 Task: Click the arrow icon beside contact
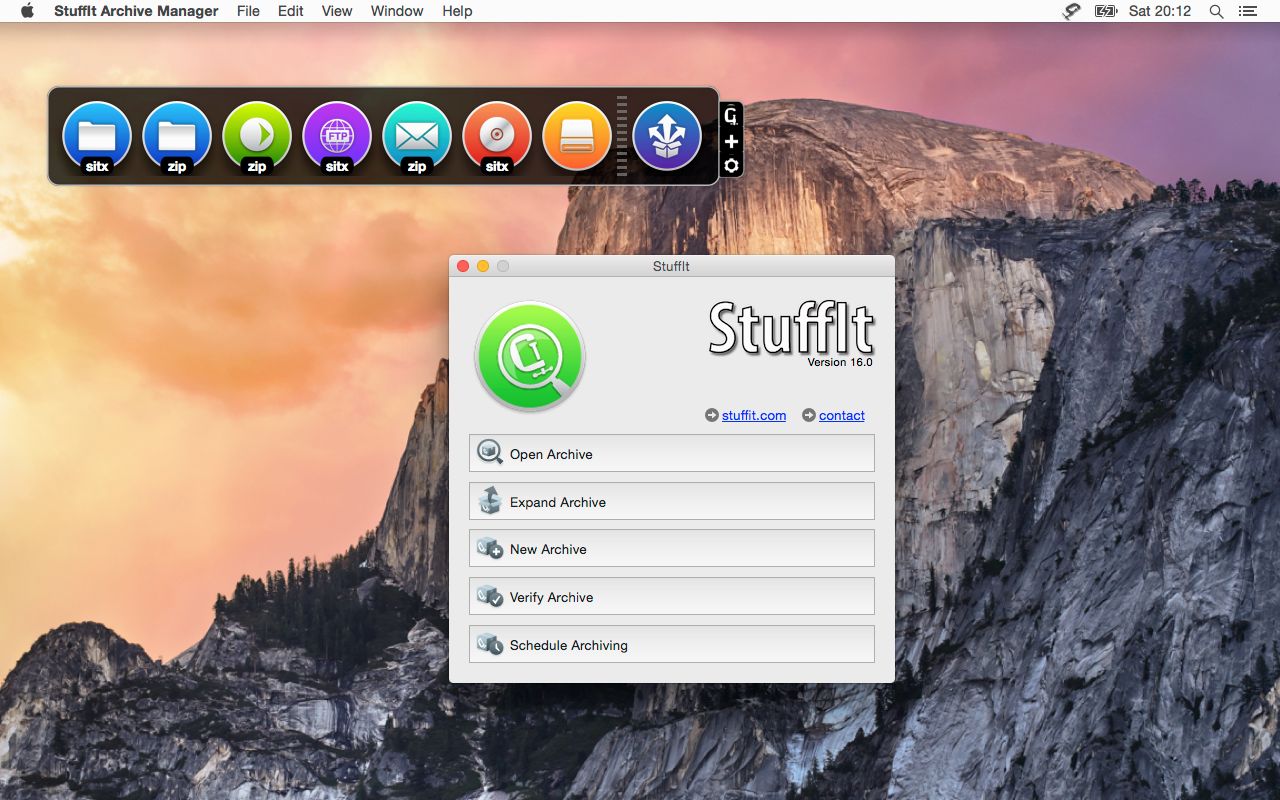(x=809, y=415)
